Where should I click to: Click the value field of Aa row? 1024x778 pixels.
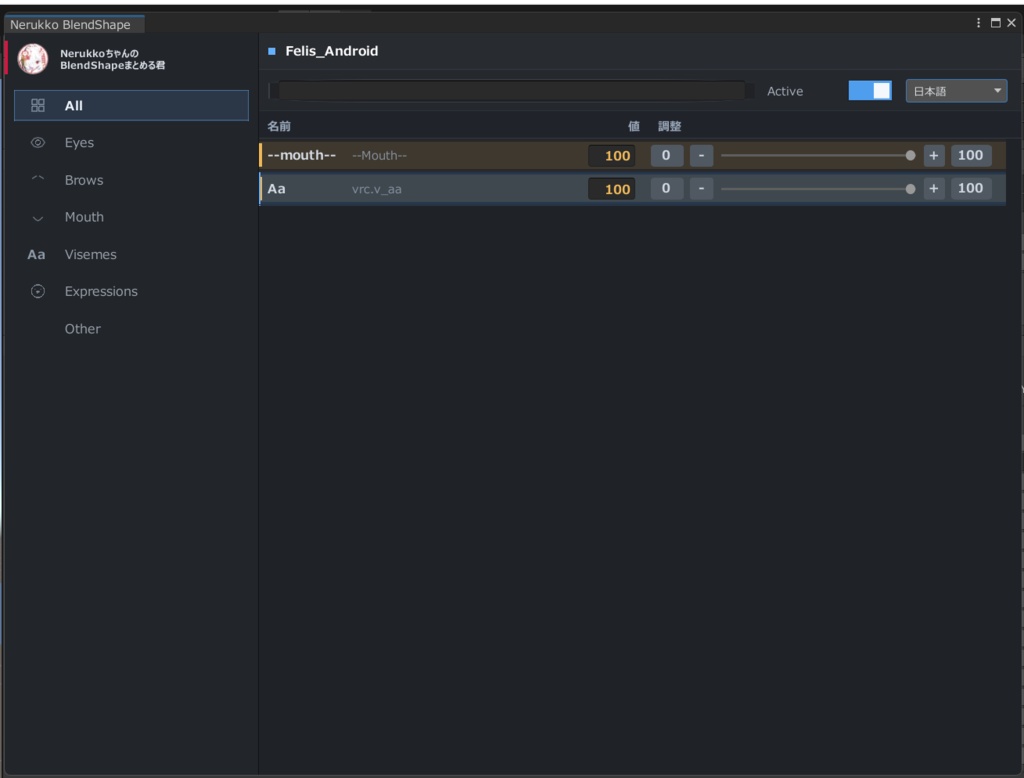click(612, 189)
